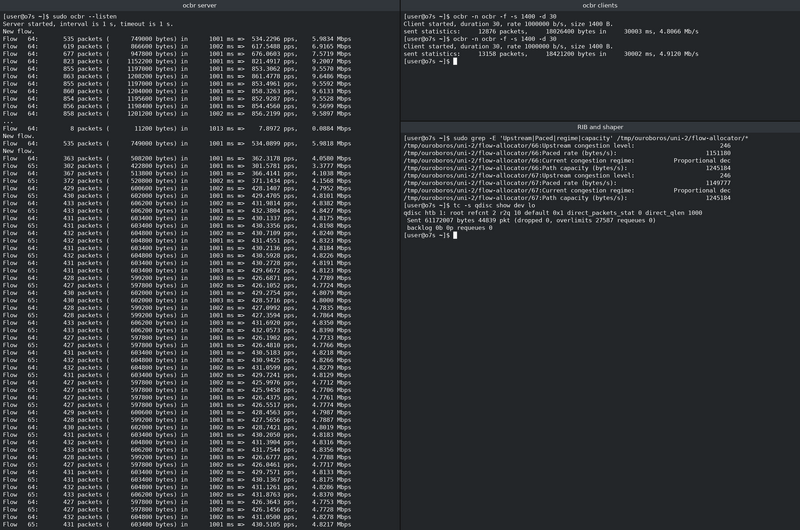
Task: Click the value "0.0884 Mbps"
Action: [331, 129]
